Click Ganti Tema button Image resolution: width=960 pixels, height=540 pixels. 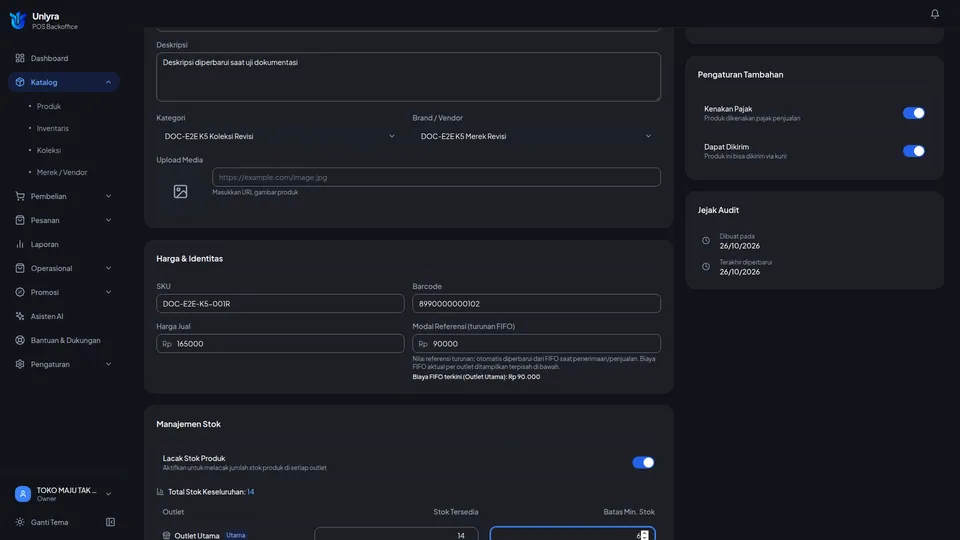point(49,522)
